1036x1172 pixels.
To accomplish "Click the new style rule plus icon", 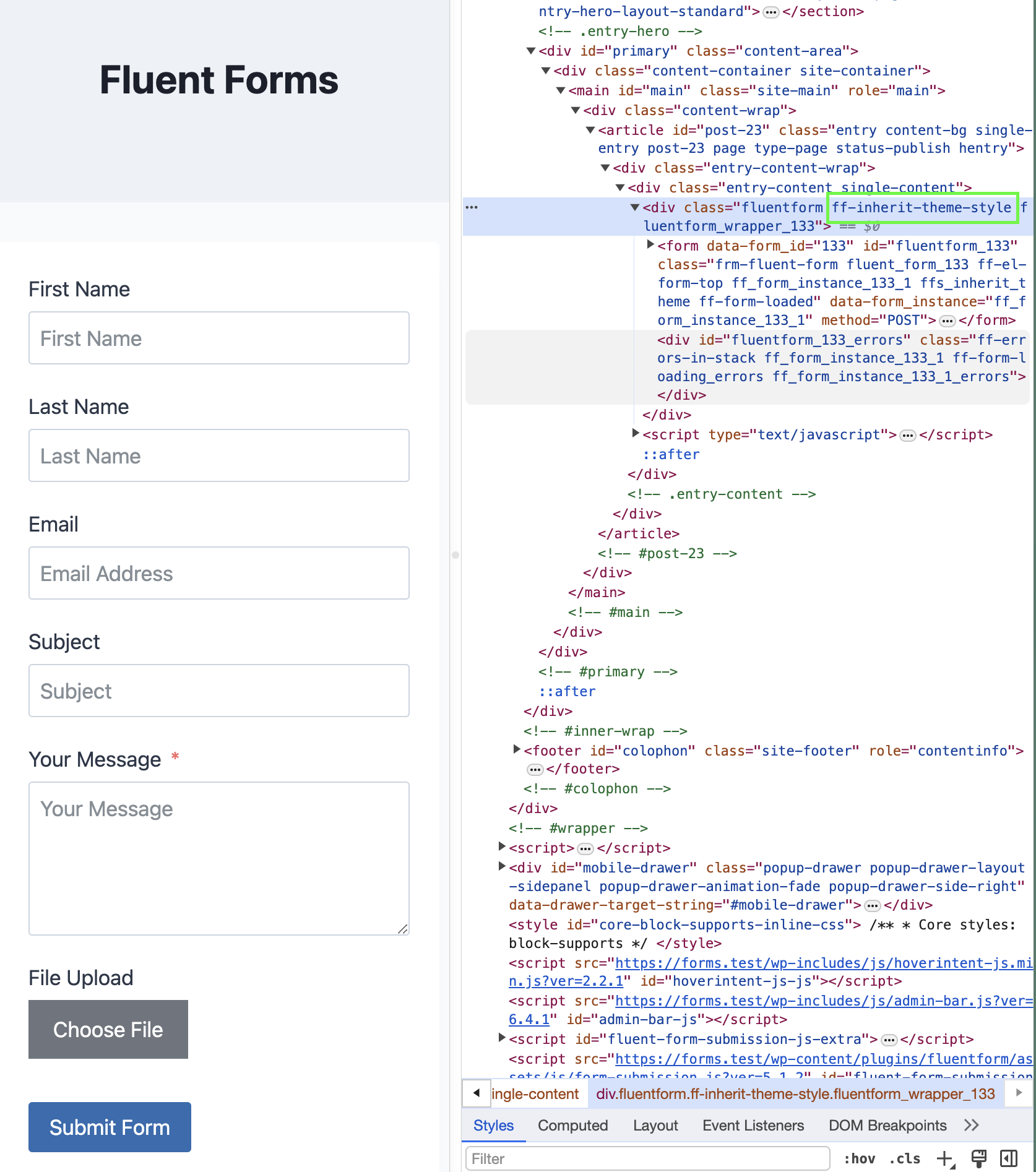I will (945, 1158).
